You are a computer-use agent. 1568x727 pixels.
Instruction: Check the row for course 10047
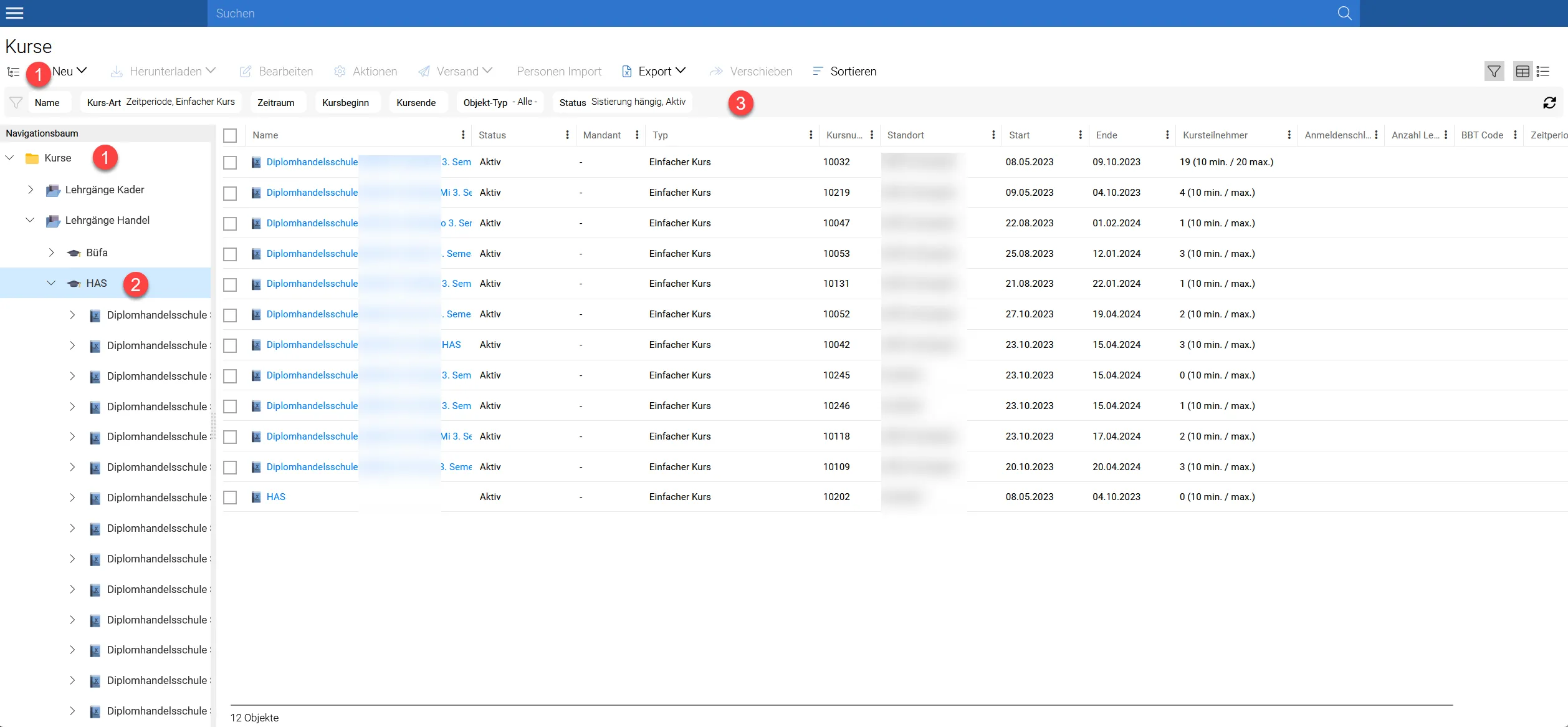click(230, 224)
